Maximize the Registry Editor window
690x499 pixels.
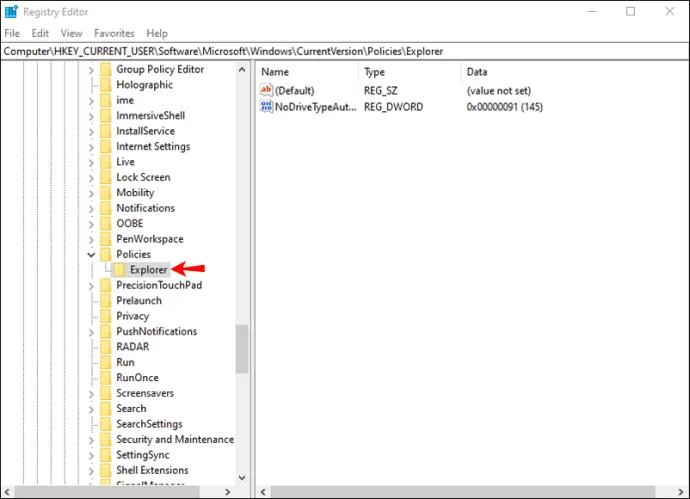[x=631, y=11]
